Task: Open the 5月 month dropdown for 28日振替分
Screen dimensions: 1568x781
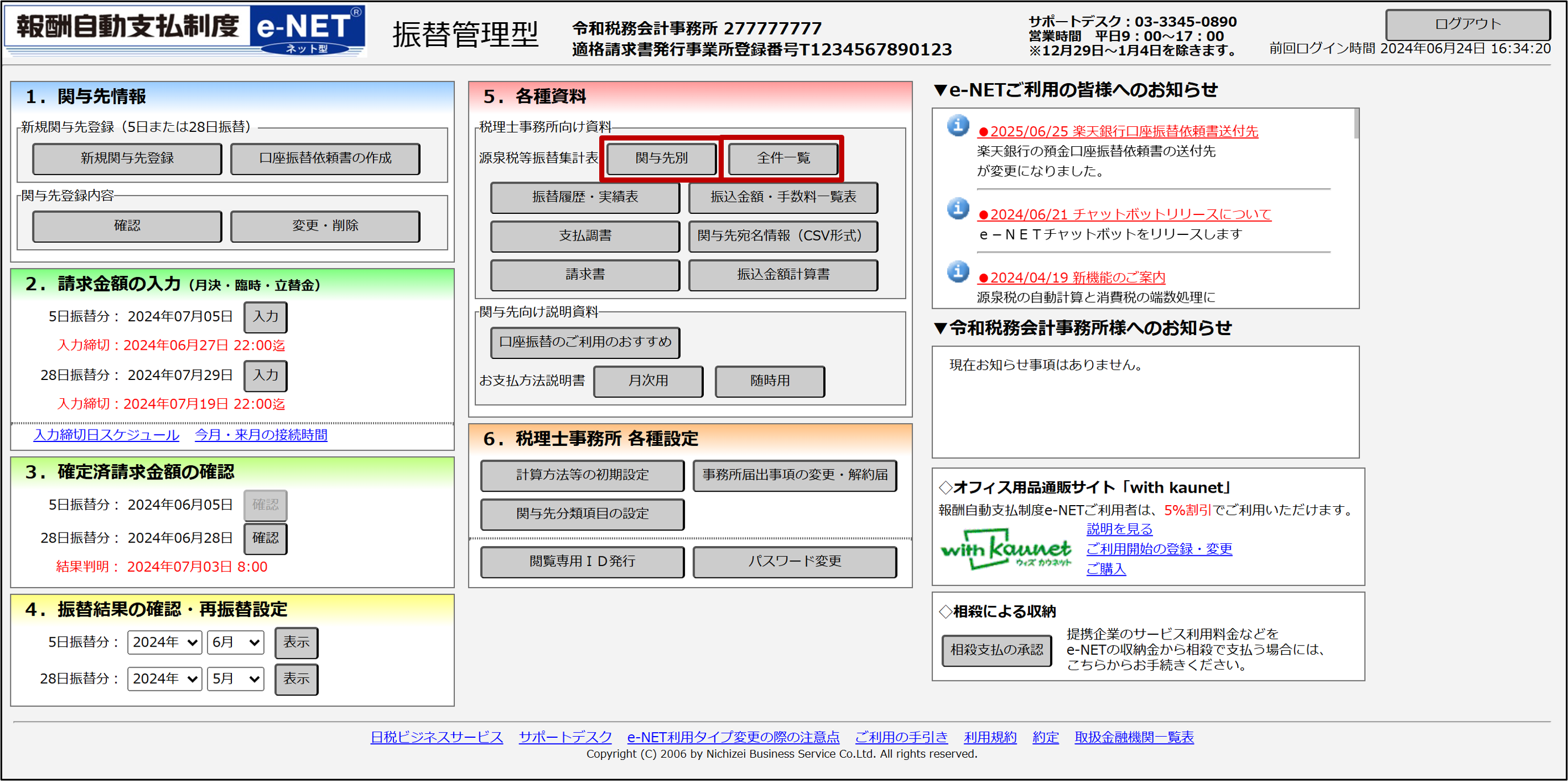Action: [x=235, y=679]
